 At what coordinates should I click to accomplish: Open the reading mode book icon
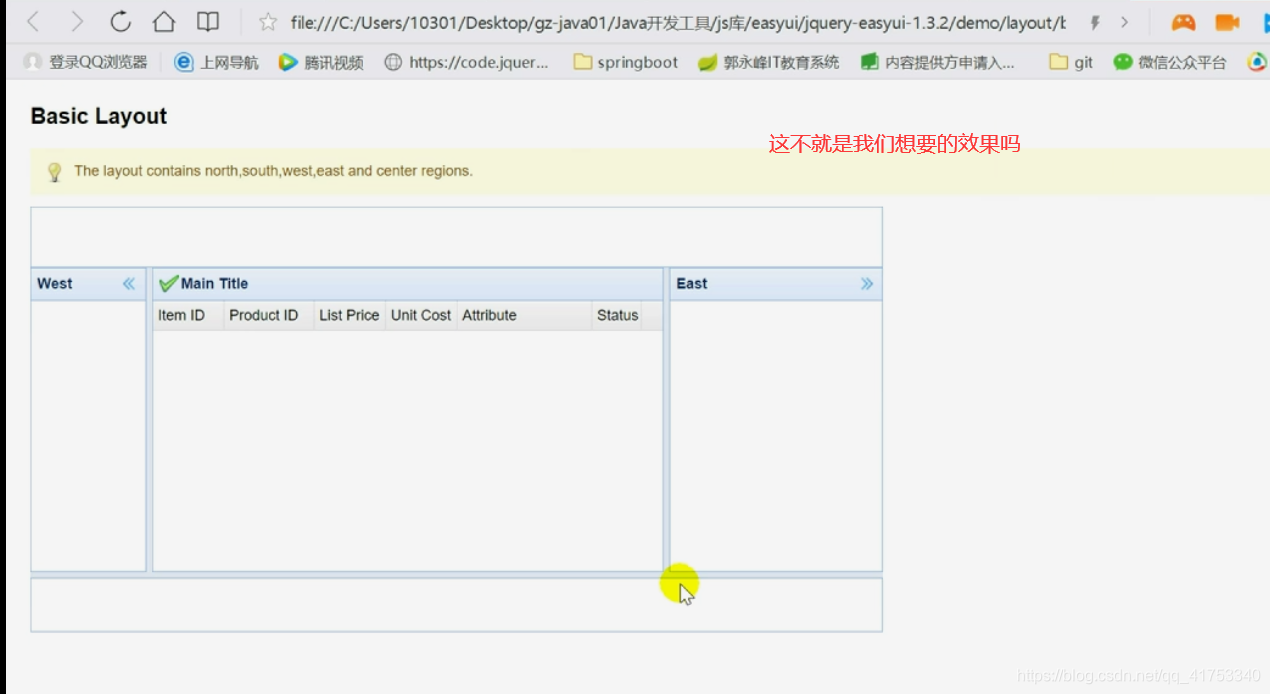point(208,21)
